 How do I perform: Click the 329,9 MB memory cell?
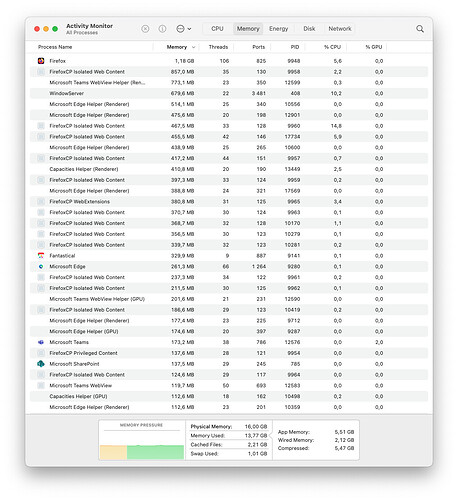coord(182,256)
